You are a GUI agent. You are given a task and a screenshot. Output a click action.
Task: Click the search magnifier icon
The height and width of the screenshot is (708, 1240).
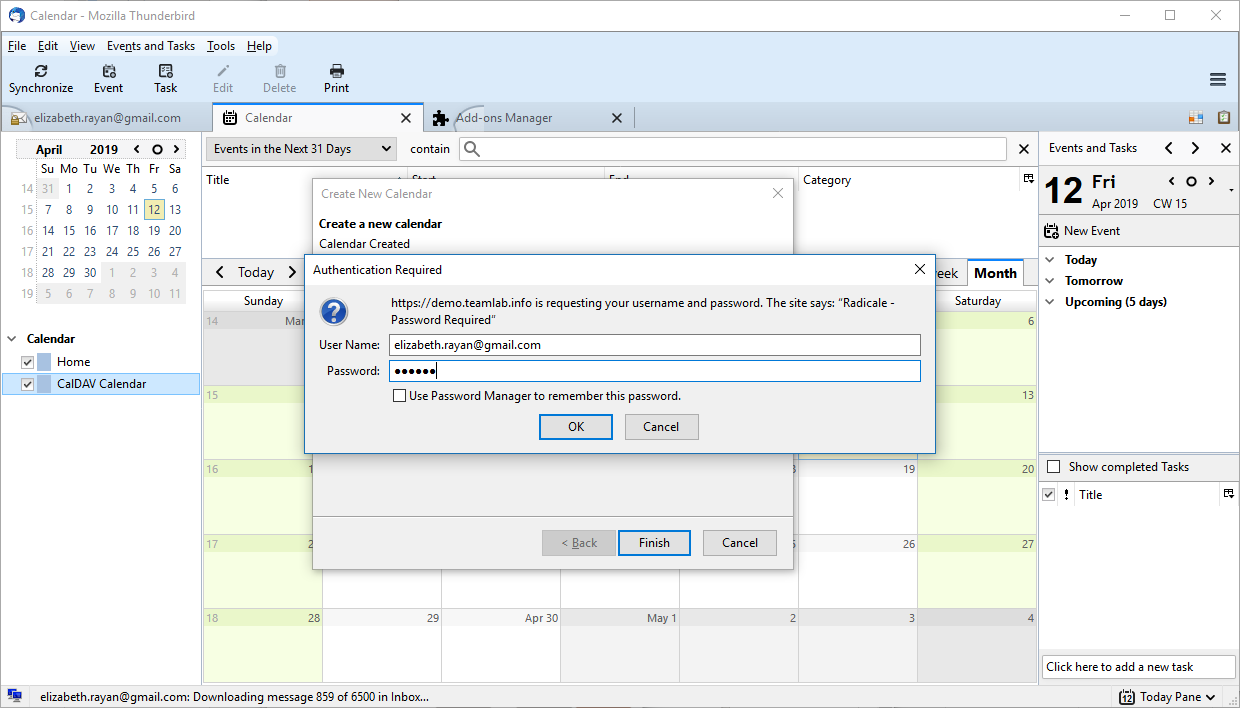pyautogui.click(x=470, y=148)
